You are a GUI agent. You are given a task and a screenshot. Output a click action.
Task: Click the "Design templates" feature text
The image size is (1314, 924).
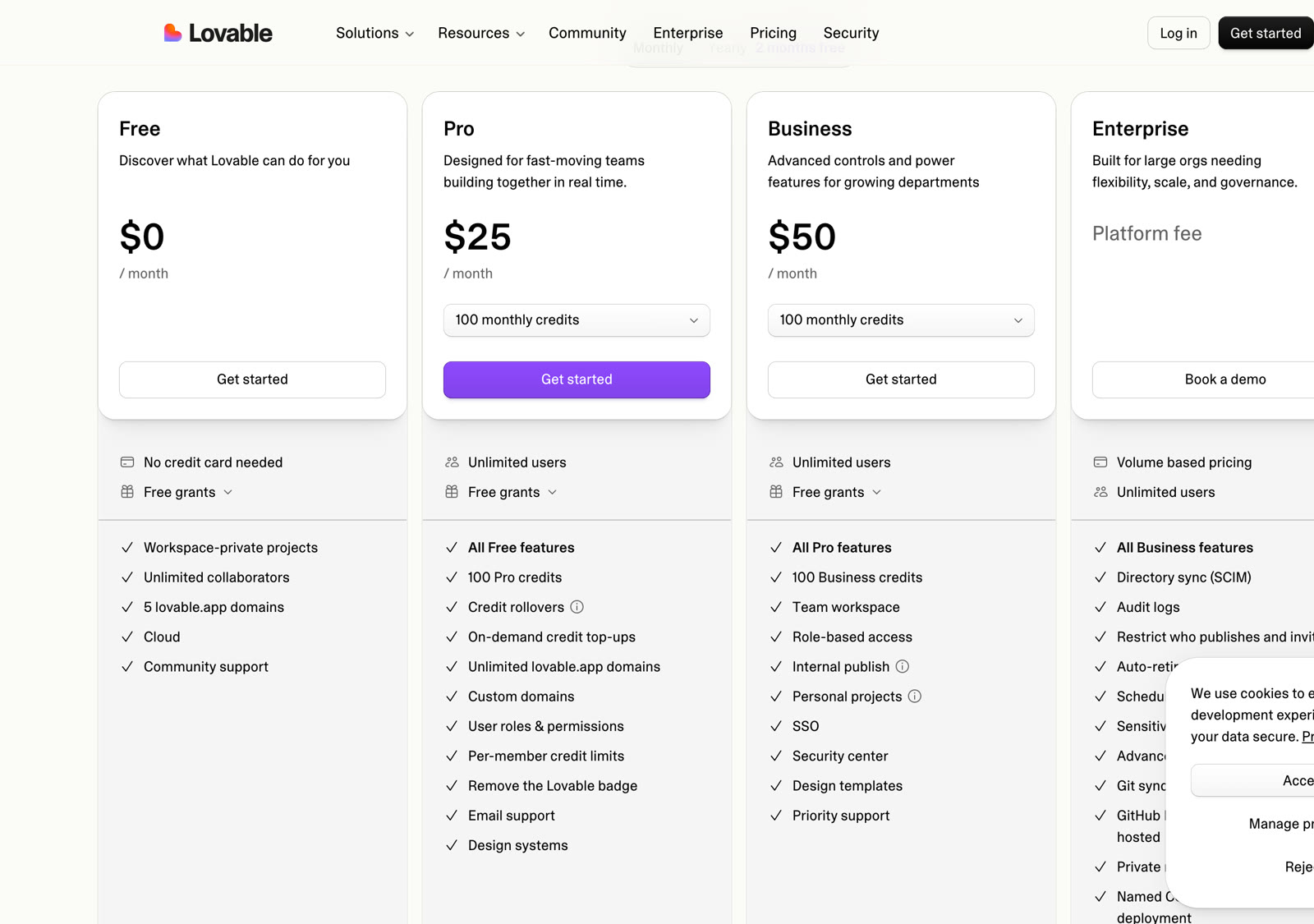point(848,786)
